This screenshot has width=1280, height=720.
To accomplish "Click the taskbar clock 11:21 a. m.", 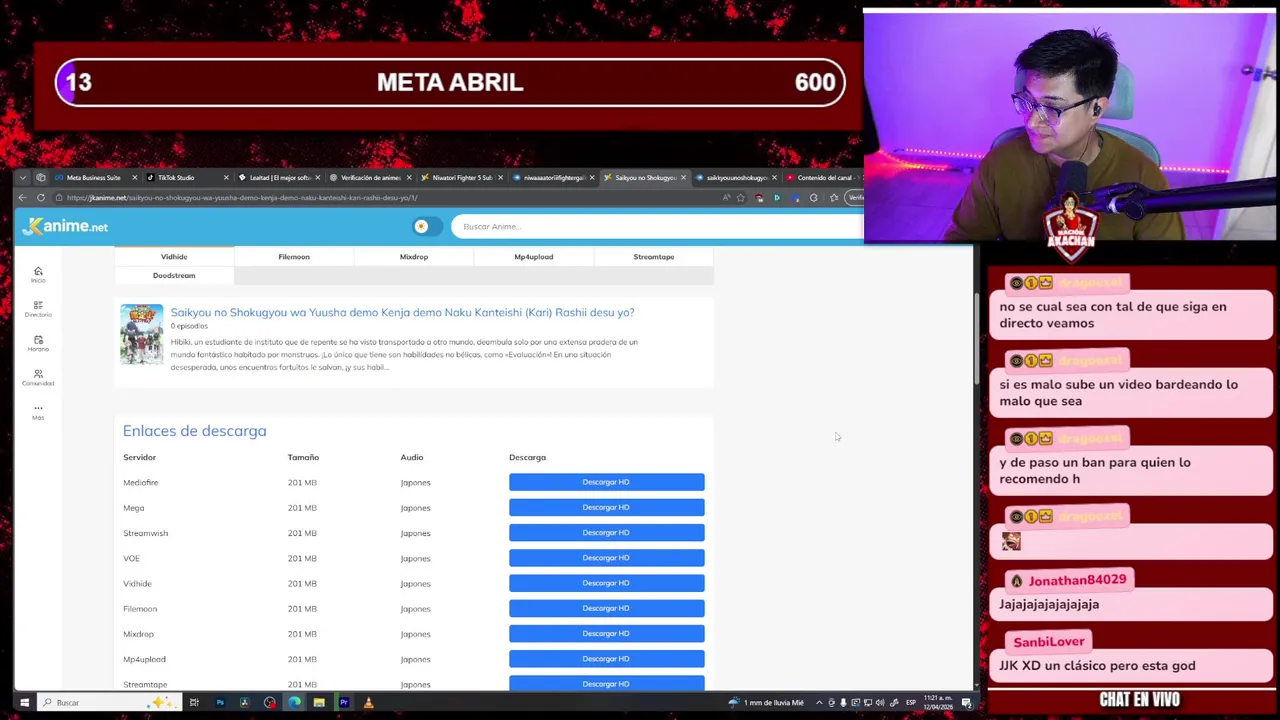I will [938, 702].
